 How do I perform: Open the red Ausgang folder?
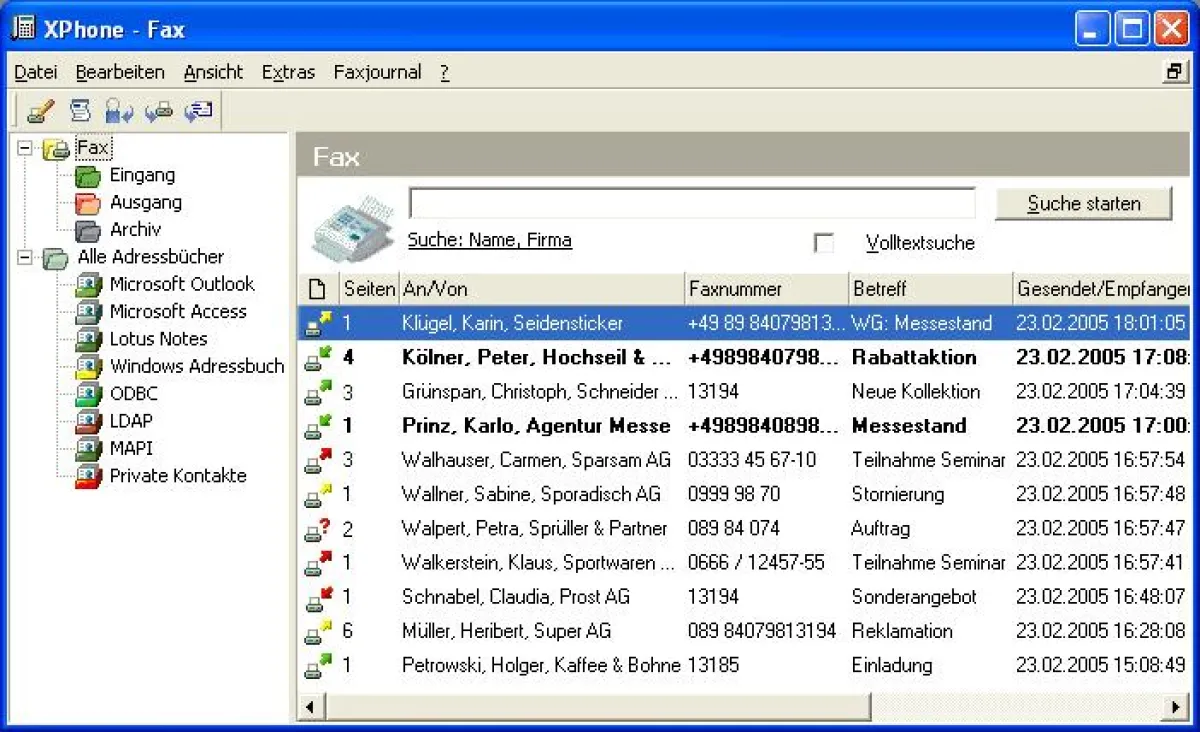pyautogui.click(x=145, y=203)
